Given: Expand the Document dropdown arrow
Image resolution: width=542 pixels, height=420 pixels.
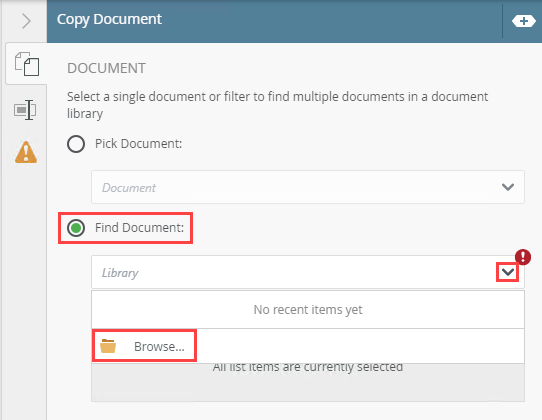Looking at the screenshot, I should pyautogui.click(x=508, y=187).
